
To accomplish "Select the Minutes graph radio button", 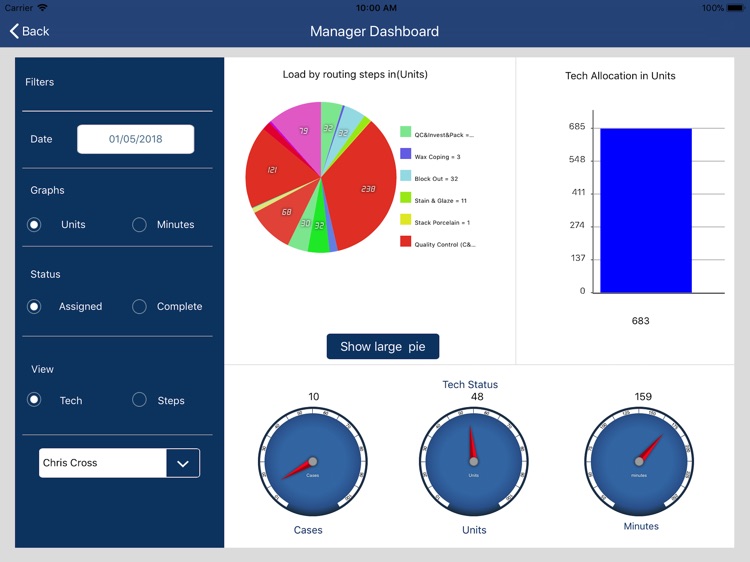I will [139, 224].
